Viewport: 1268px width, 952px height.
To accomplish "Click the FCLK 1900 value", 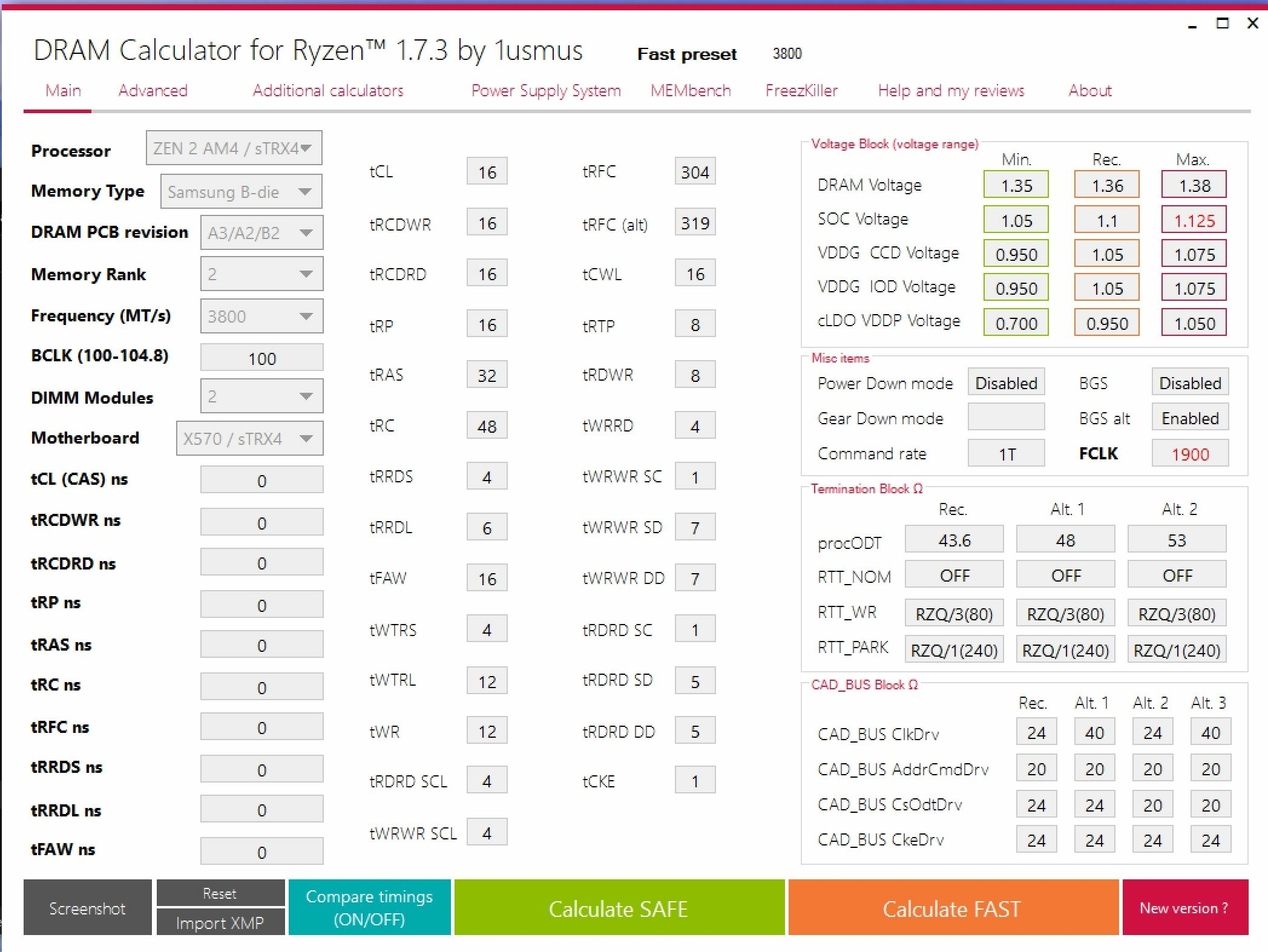I will point(1190,453).
